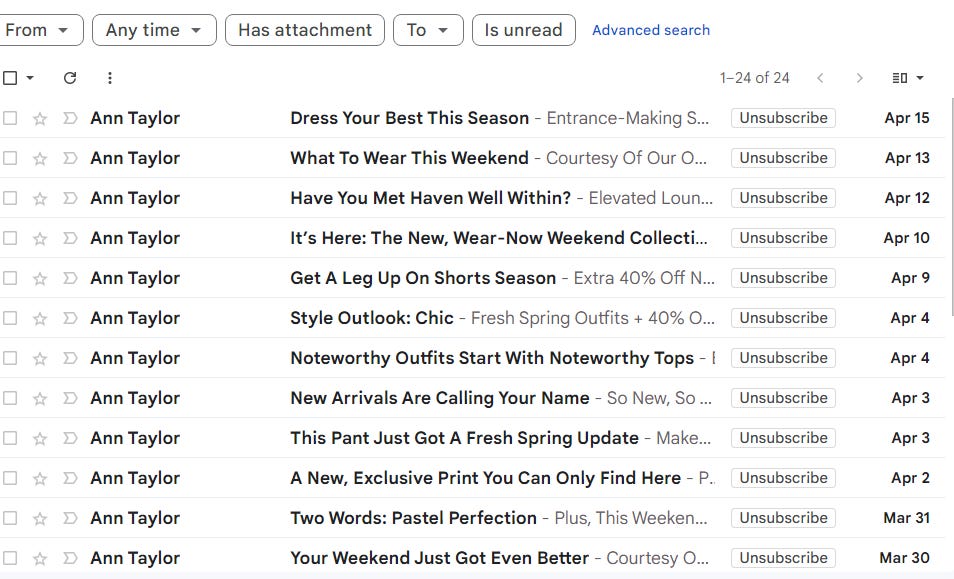Screen dimensions: 954x579
Task: Star the What To Wear This Weekend email
Action: click(40, 158)
